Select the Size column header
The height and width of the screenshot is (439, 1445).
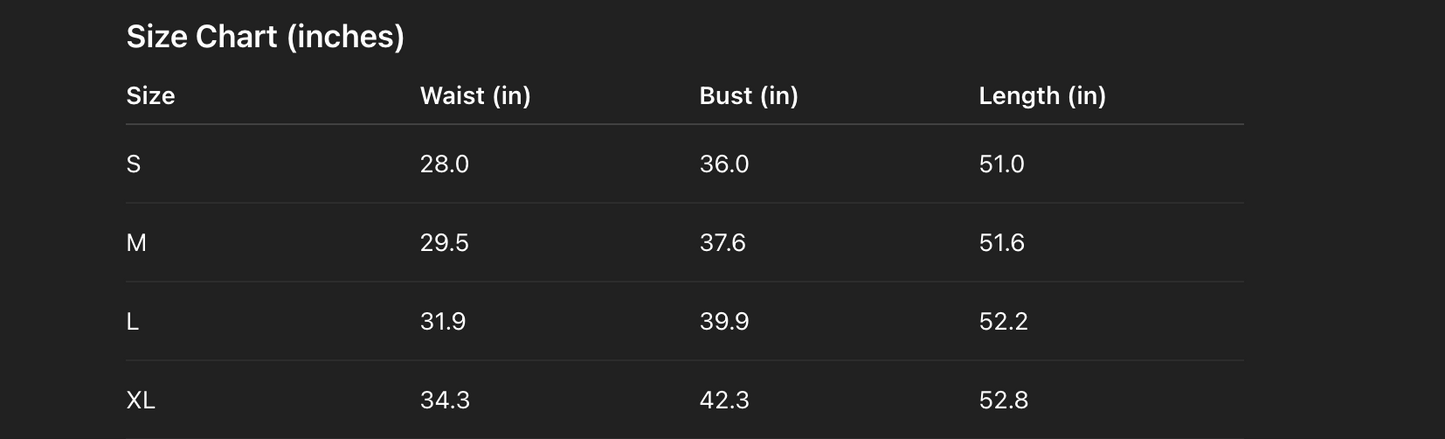coord(150,96)
